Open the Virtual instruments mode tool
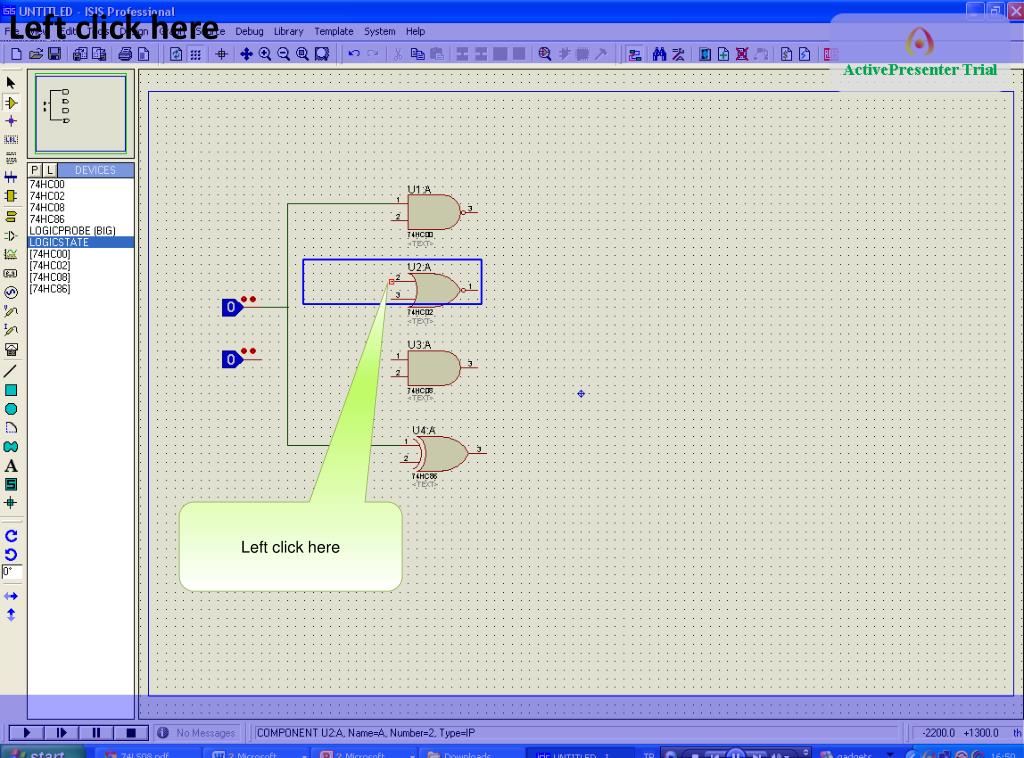This screenshot has height=758, width=1024. [x=10, y=350]
